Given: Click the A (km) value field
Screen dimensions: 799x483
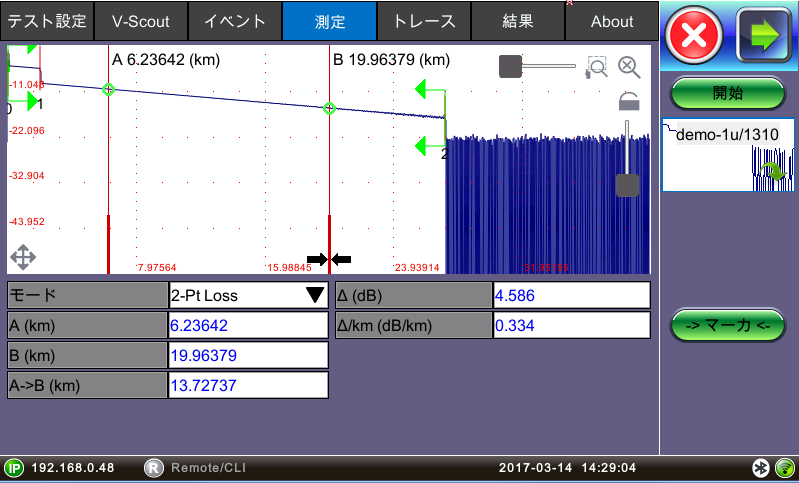Looking at the screenshot, I should pos(248,325).
